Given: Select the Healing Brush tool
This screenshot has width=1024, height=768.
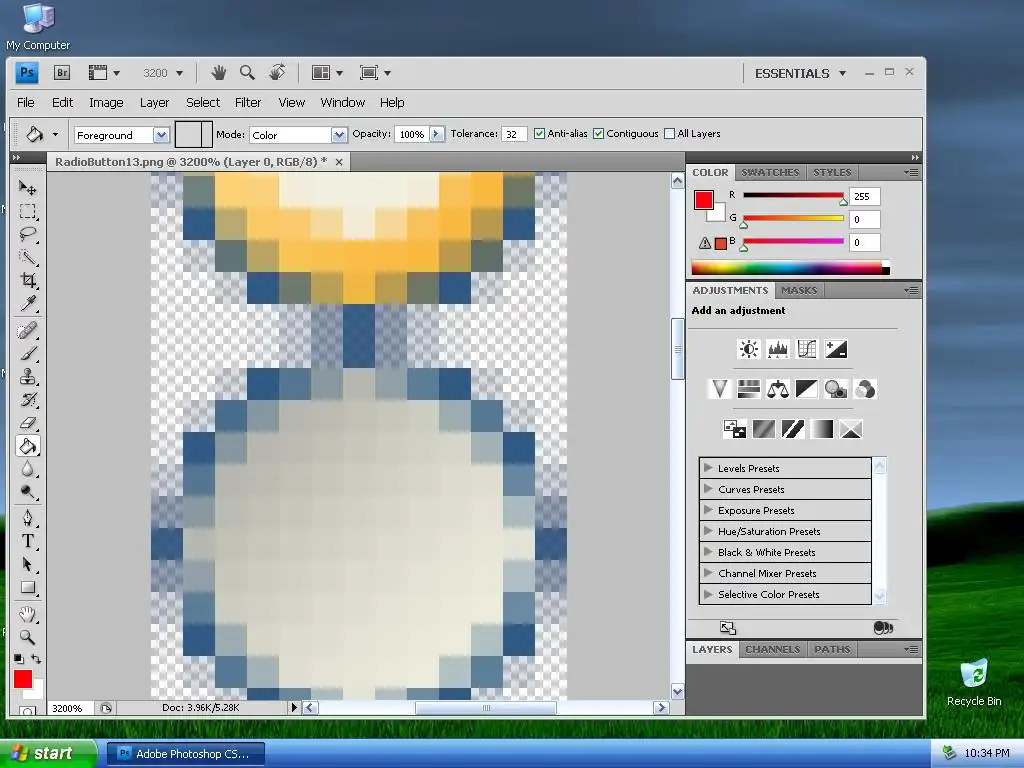Looking at the screenshot, I should [x=27, y=331].
